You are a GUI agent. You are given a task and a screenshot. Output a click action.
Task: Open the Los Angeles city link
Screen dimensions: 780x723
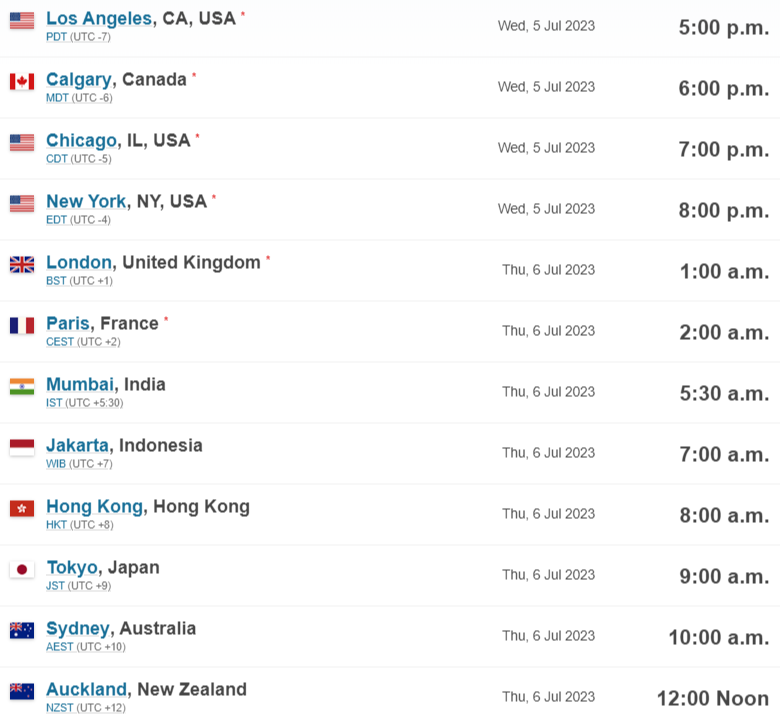click(x=99, y=18)
